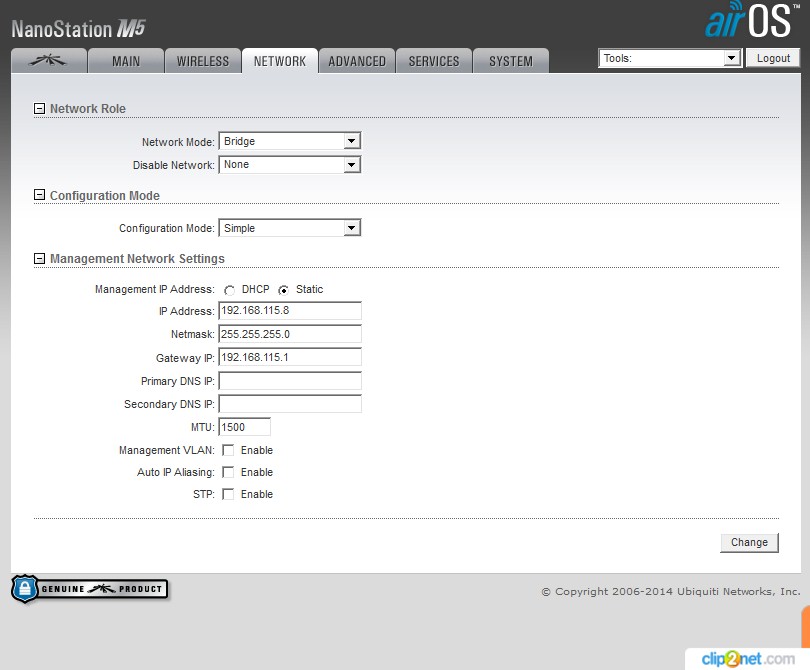Screen dimensions: 810x670
Task: Open the ADVANCED tab
Action: coord(357,61)
